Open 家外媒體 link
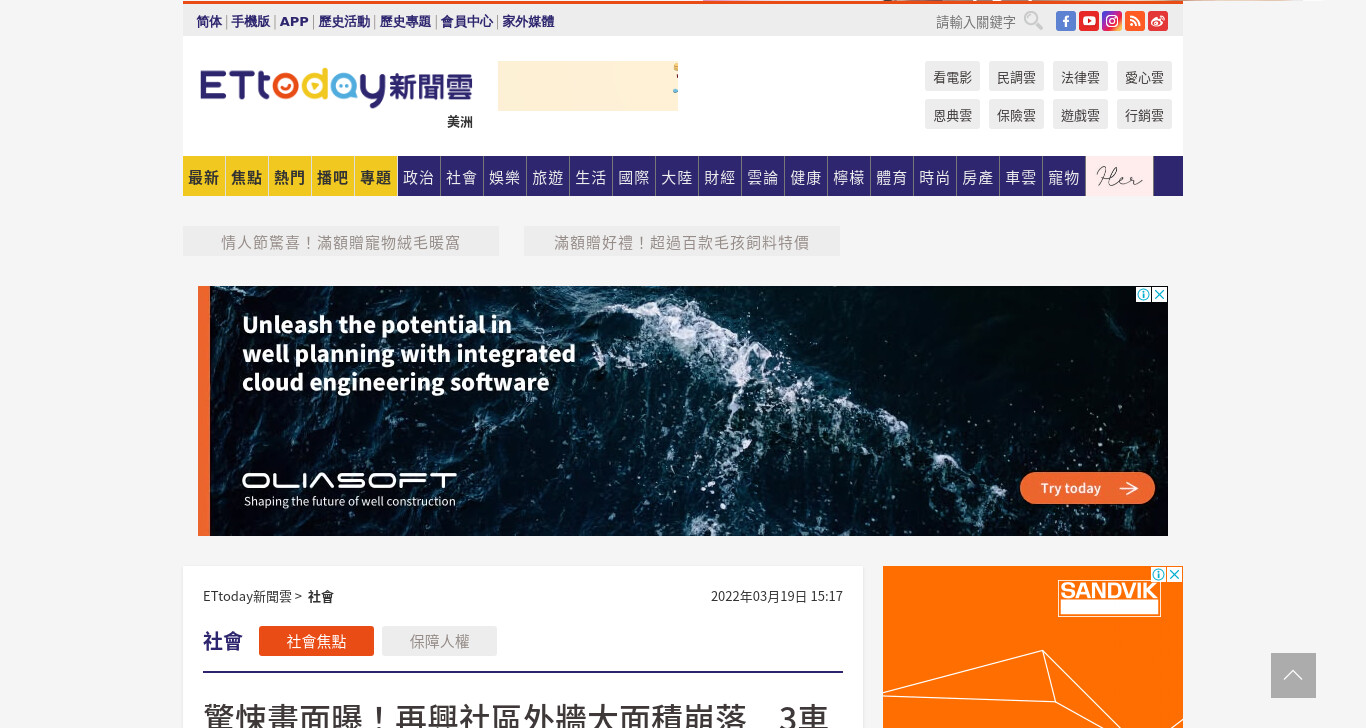The image size is (1366, 728). coord(528,21)
